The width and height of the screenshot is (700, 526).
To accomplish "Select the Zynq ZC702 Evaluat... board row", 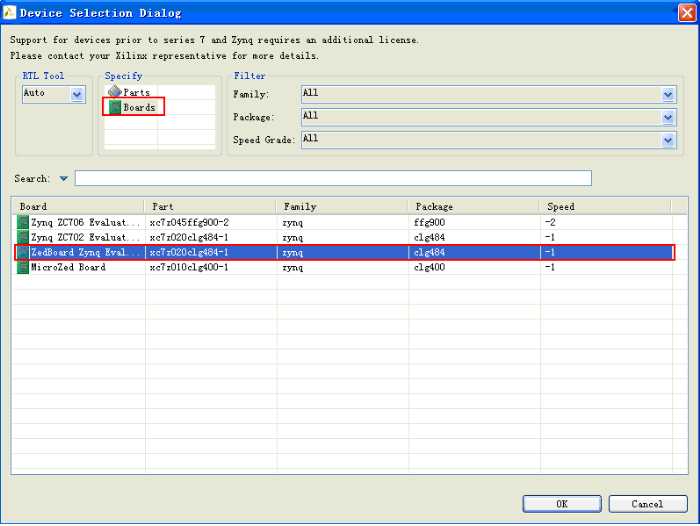I will click(344, 237).
